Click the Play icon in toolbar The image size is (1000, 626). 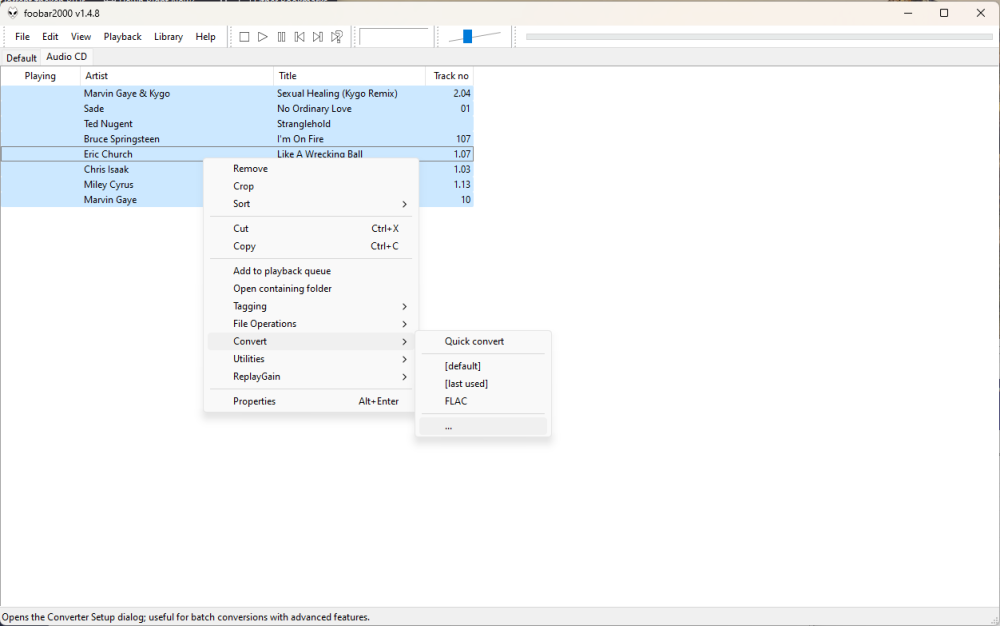click(x=262, y=36)
